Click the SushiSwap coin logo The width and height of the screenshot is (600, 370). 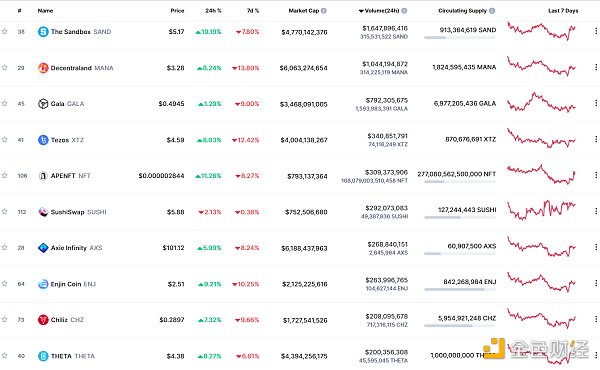pyautogui.click(x=43, y=212)
